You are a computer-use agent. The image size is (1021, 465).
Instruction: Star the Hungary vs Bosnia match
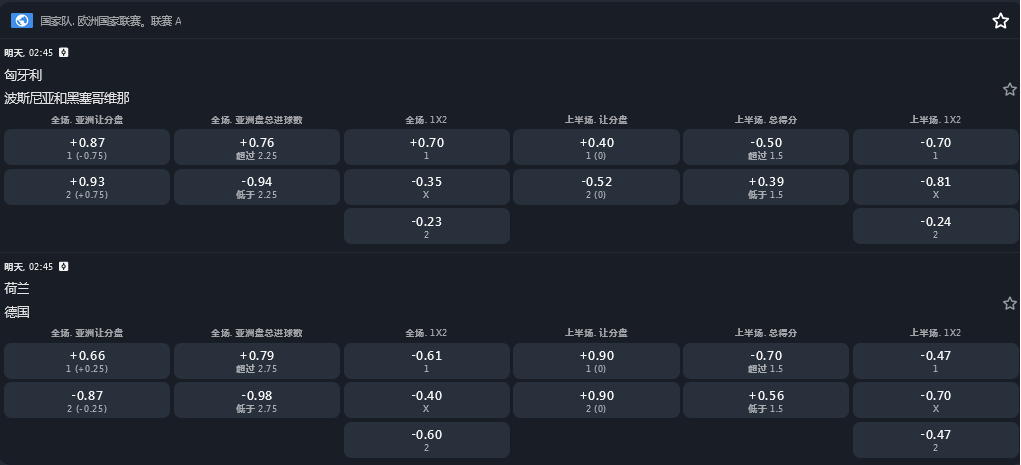click(1009, 90)
